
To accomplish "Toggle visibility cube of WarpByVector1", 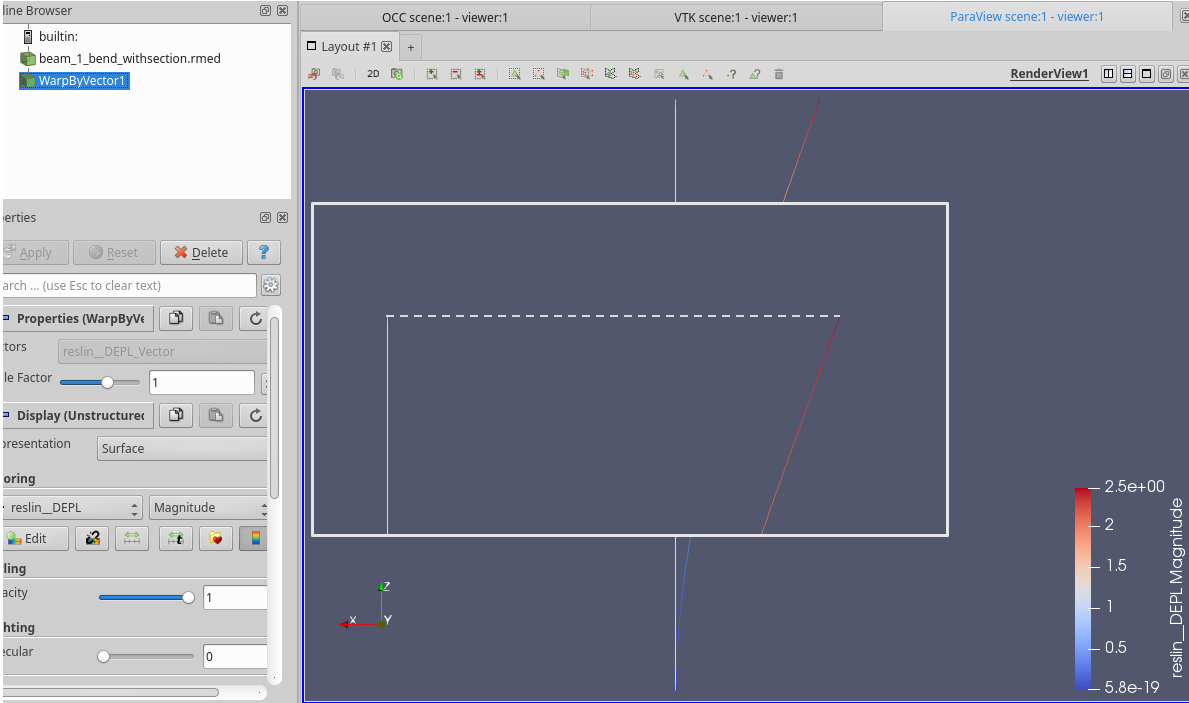I will (28, 80).
